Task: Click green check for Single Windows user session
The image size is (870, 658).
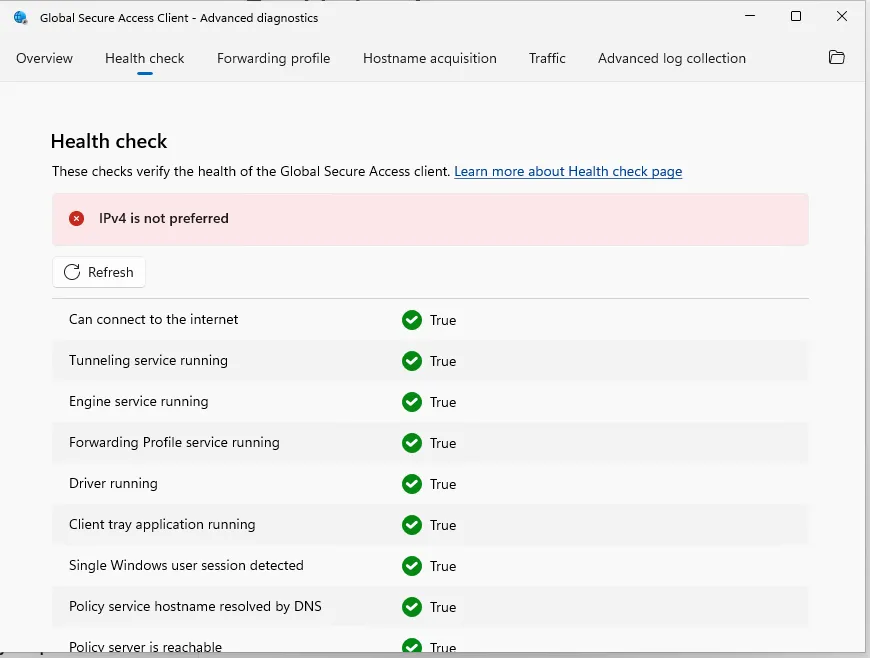Action: tap(412, 566)
